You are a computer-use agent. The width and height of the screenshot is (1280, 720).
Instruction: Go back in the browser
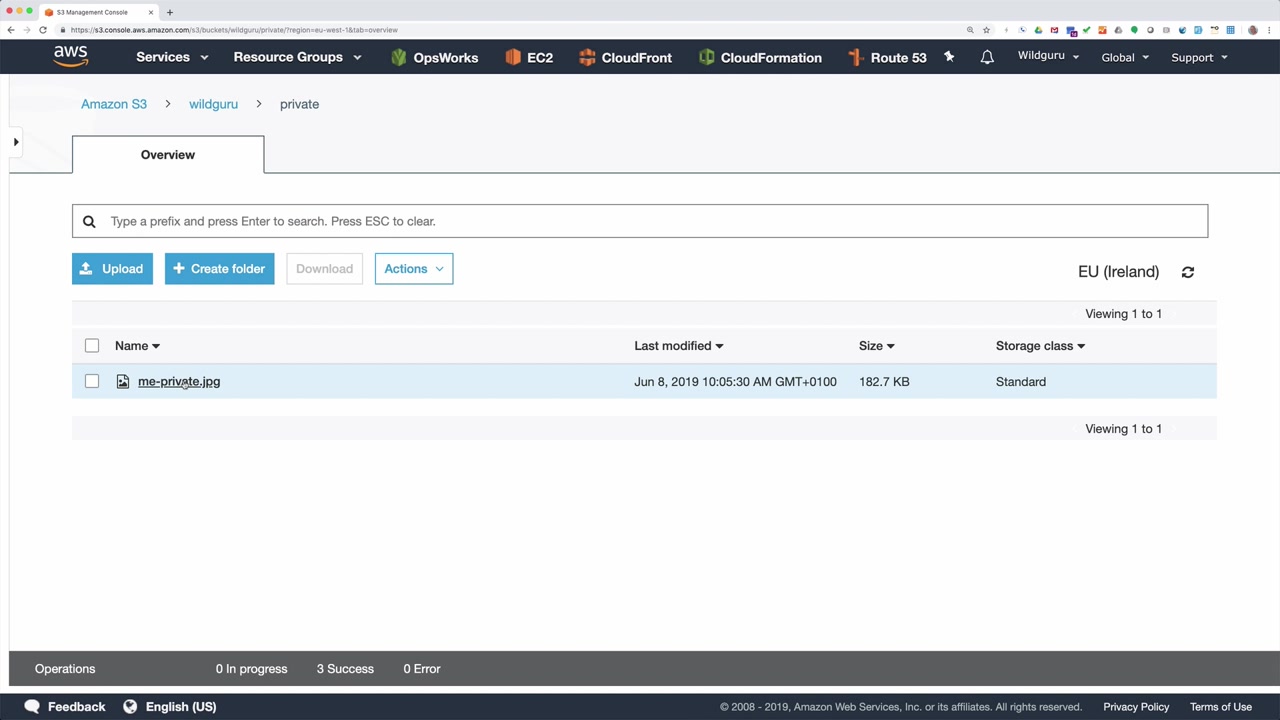(11, 30)
